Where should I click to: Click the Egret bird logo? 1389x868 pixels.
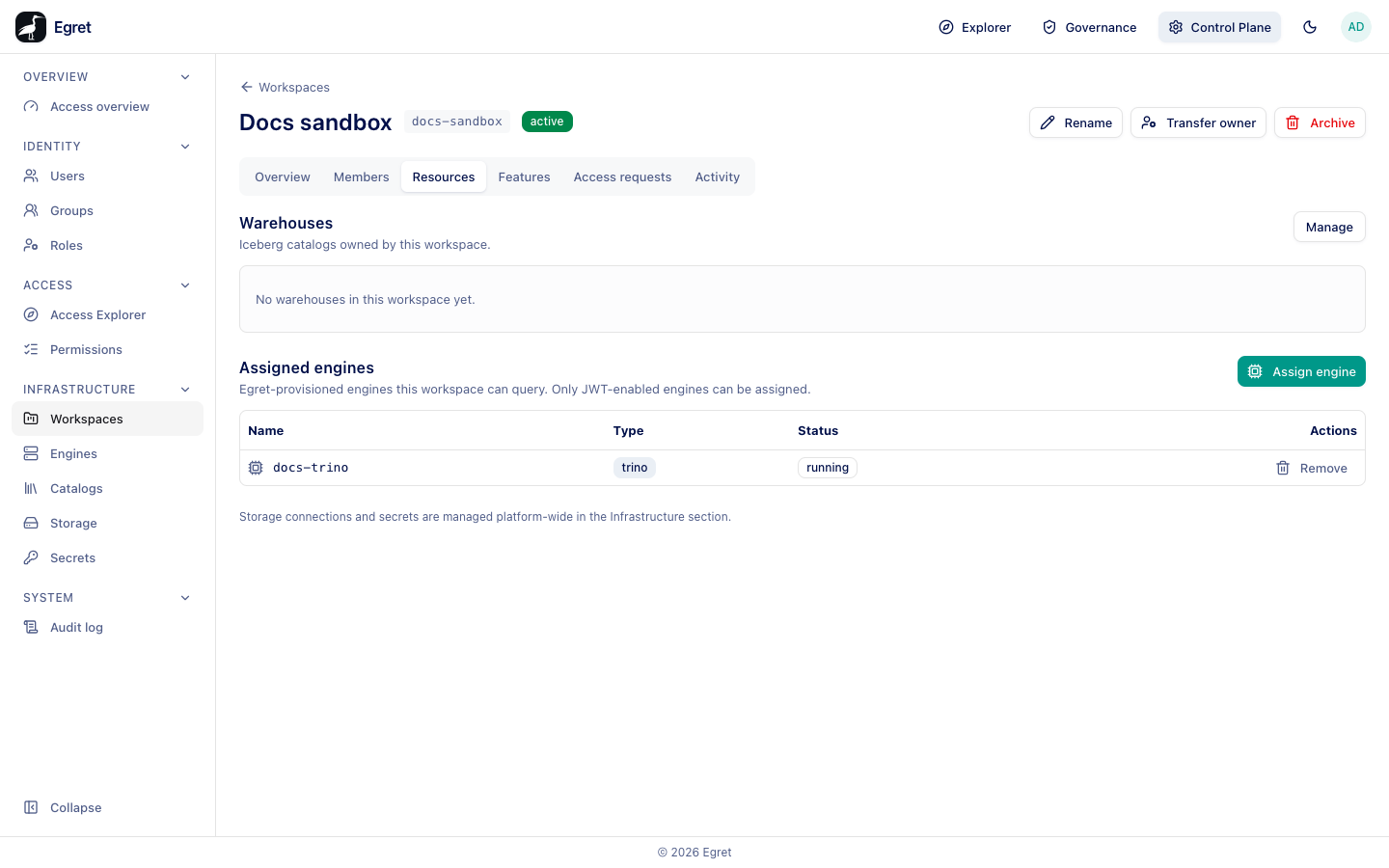tap(31, 27)
